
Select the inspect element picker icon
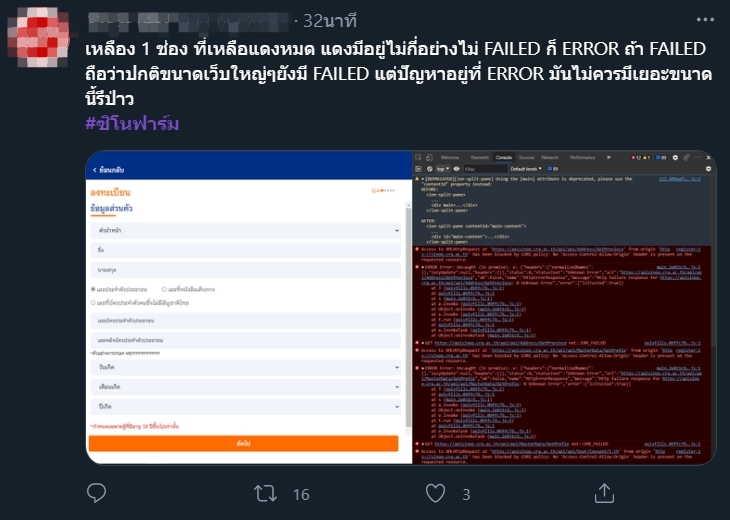coord(419,158)
